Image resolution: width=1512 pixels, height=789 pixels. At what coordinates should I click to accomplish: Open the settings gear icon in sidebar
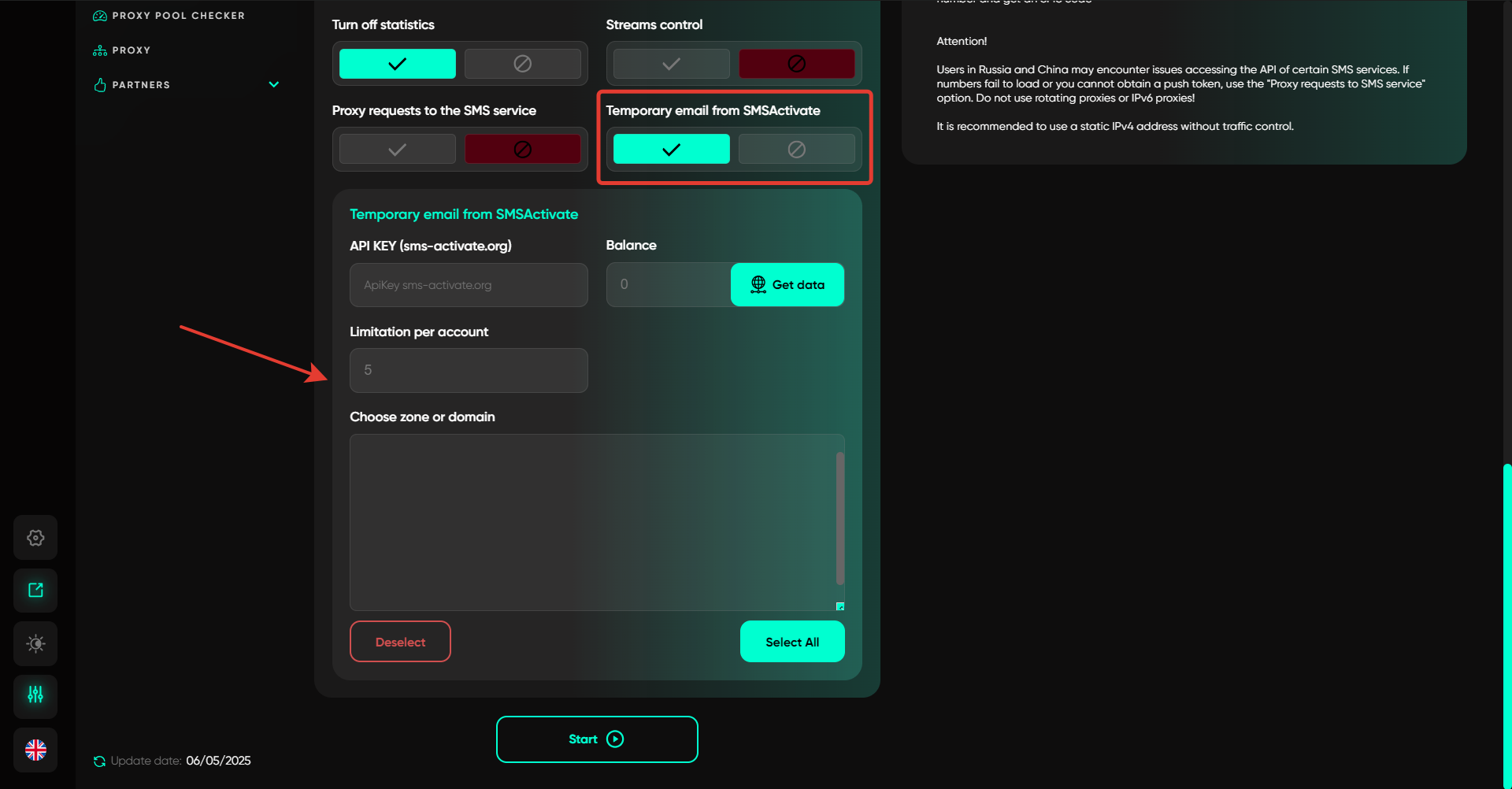(x=35, y=538)
